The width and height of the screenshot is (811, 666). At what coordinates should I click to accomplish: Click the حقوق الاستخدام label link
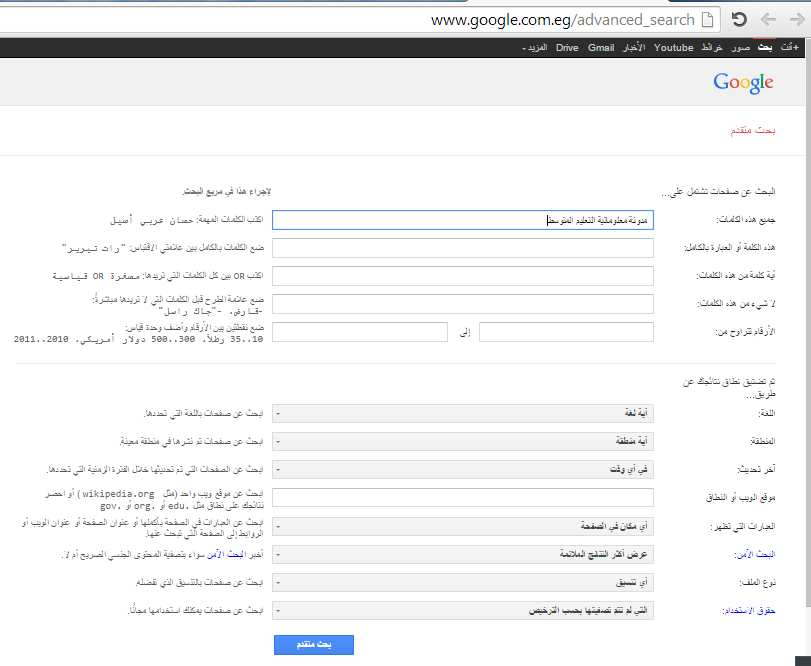(748, 611)
